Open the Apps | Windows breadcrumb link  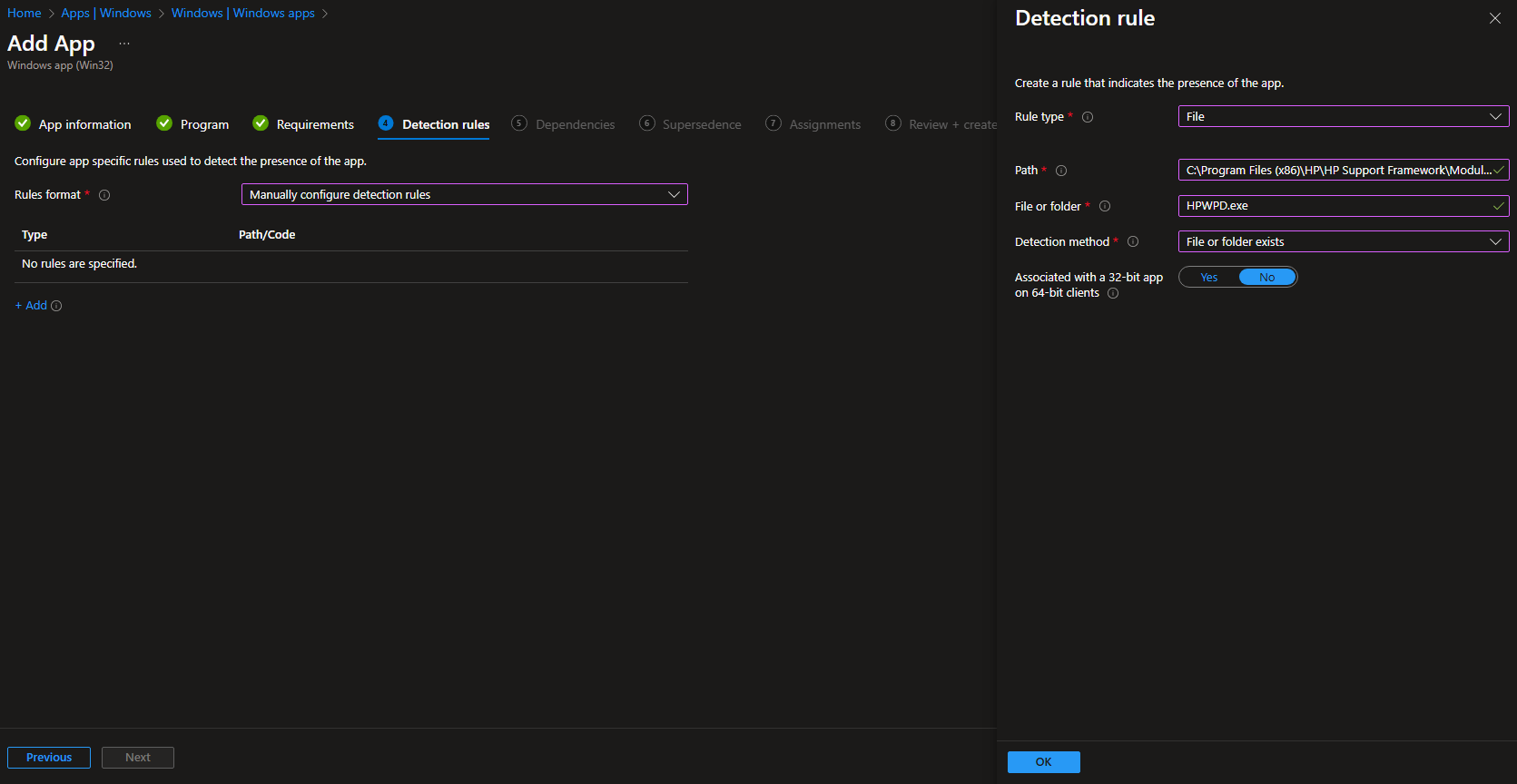pyautogui.click(x=106, y=13)
